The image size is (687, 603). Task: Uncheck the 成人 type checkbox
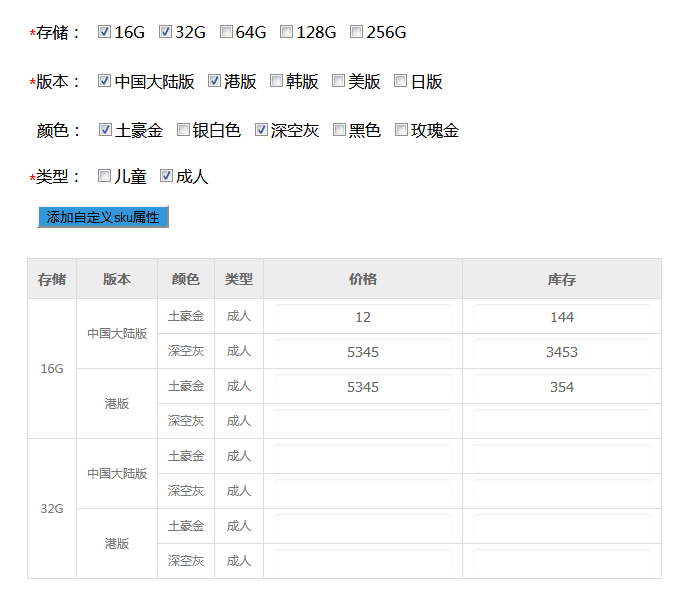click(166, 176)
